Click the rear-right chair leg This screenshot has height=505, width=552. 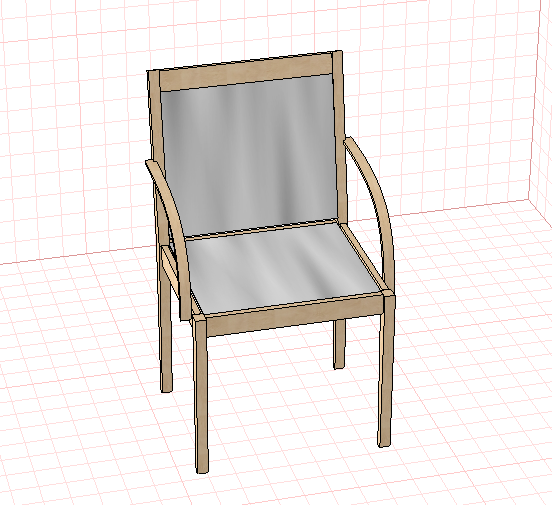coord(339,344)
